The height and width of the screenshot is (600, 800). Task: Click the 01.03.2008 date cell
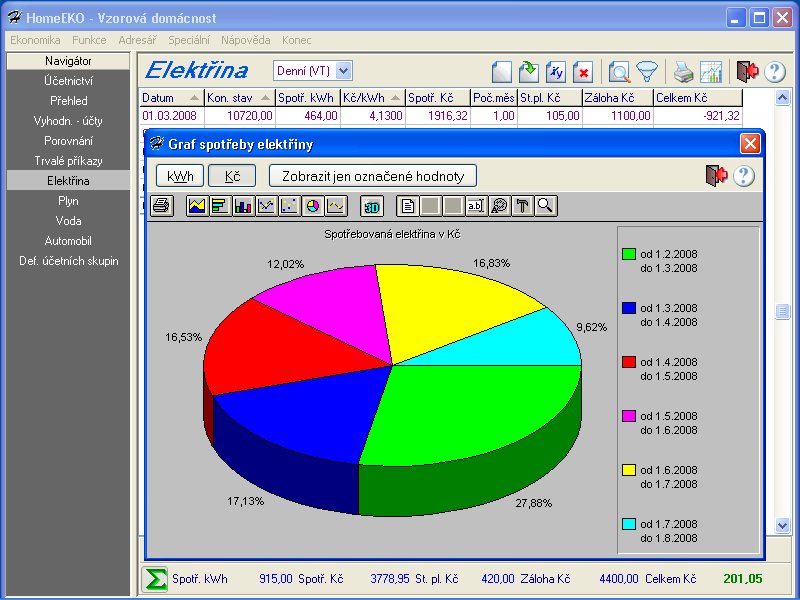tap(172, 116)
